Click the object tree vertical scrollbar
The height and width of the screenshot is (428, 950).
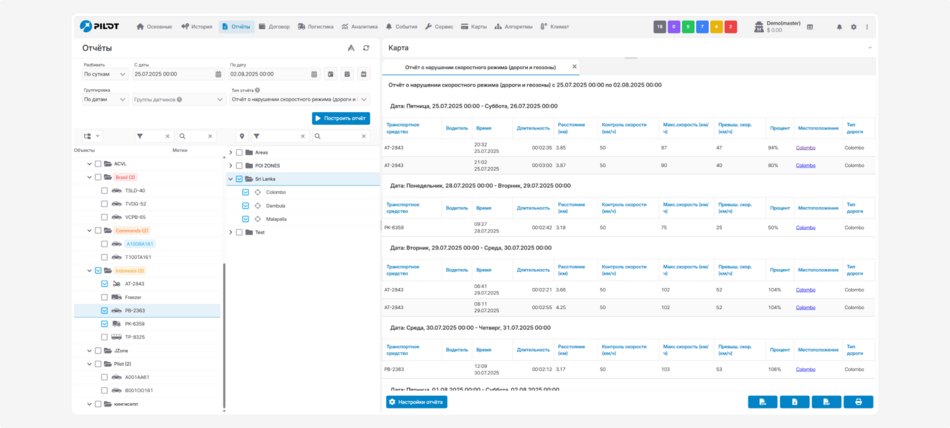[x=224, y=330]
